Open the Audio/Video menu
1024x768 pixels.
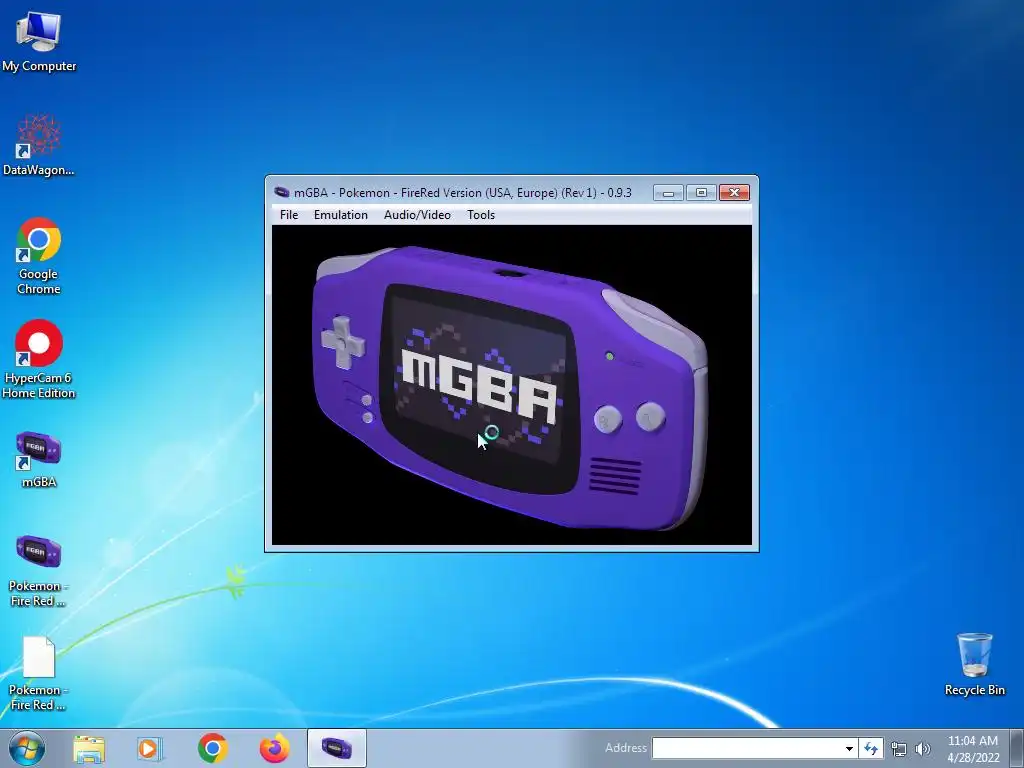pyautogui.click(x=417, y=215)
